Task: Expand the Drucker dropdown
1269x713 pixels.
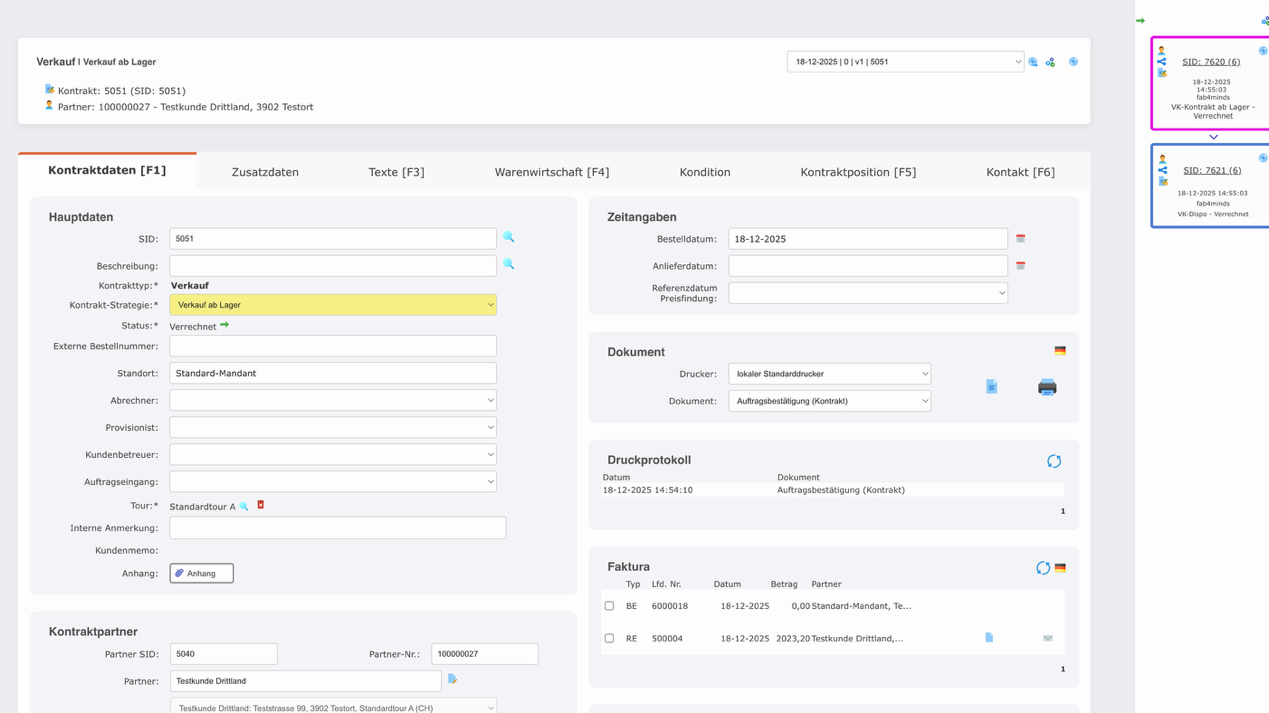Action: (x=829, y=374)
